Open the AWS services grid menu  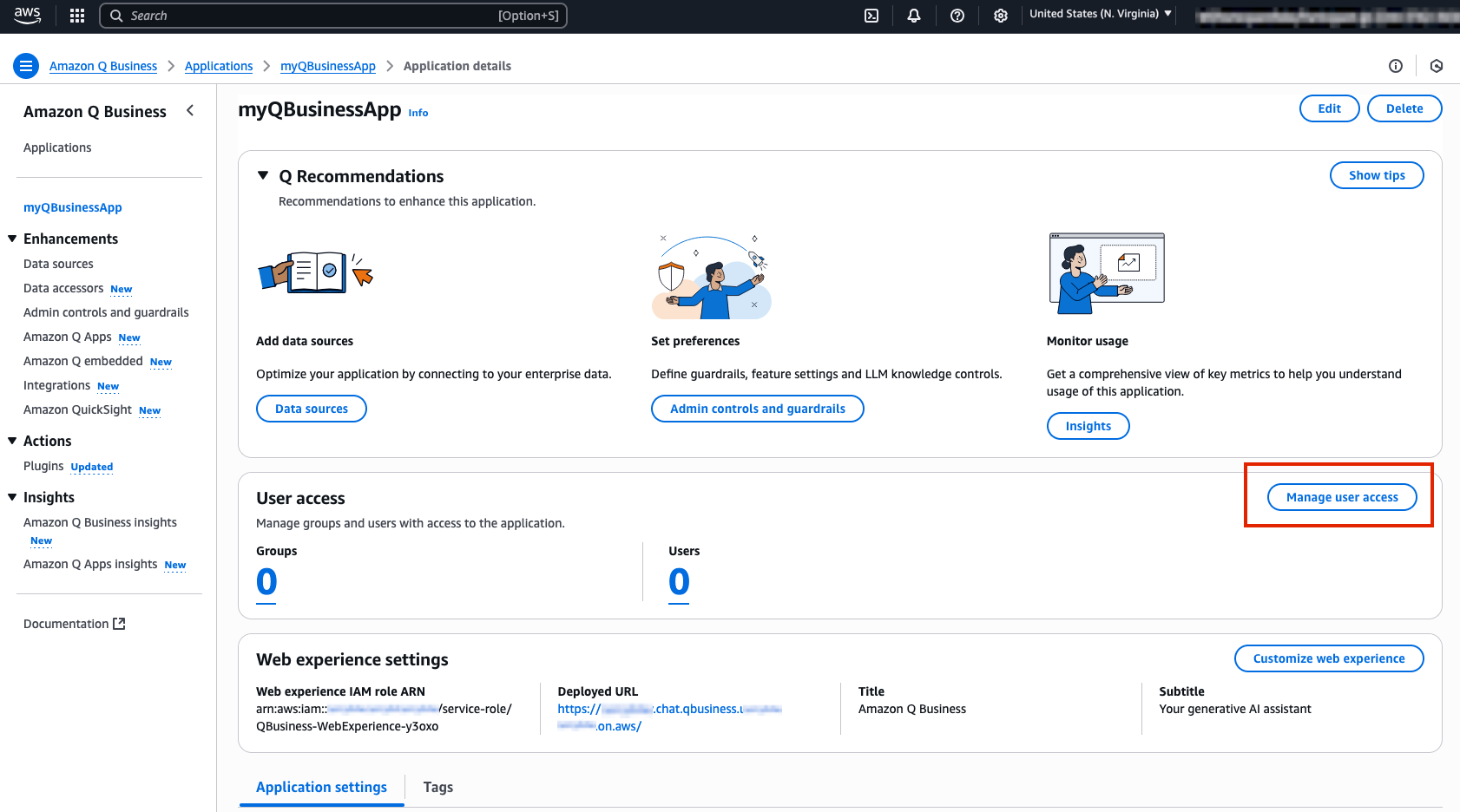click(x=77, y=16)
